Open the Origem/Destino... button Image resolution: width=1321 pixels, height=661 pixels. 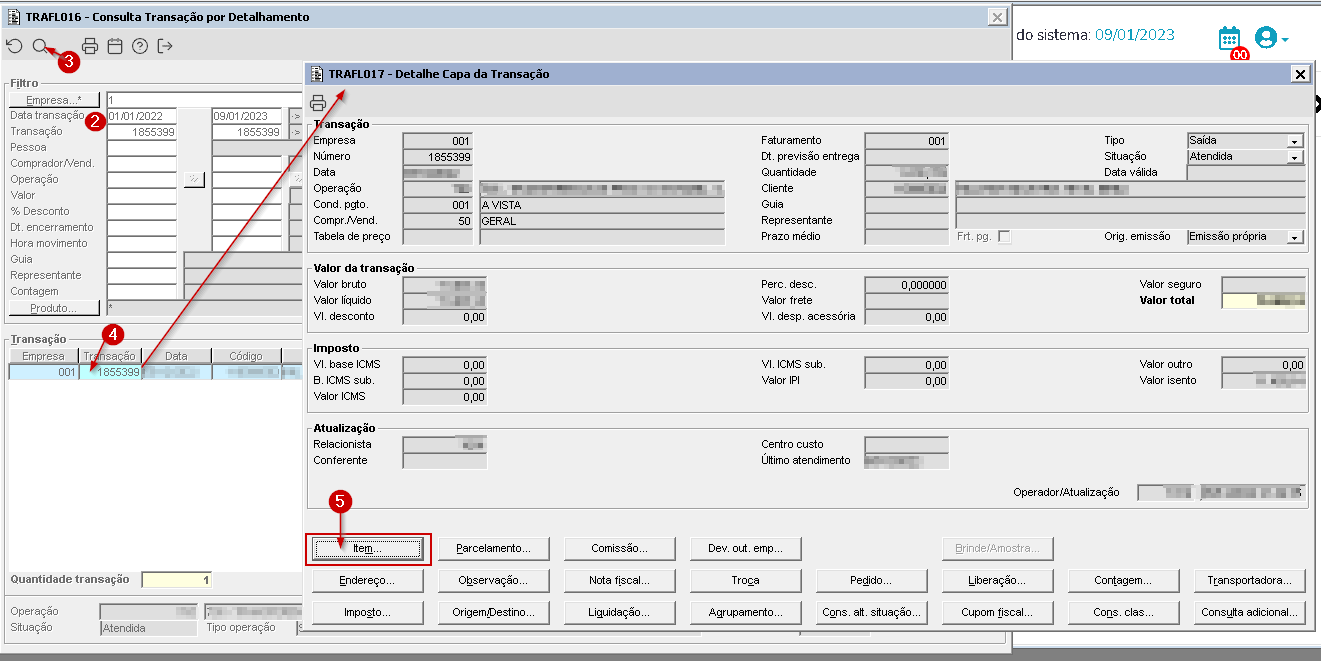[494, 612]
